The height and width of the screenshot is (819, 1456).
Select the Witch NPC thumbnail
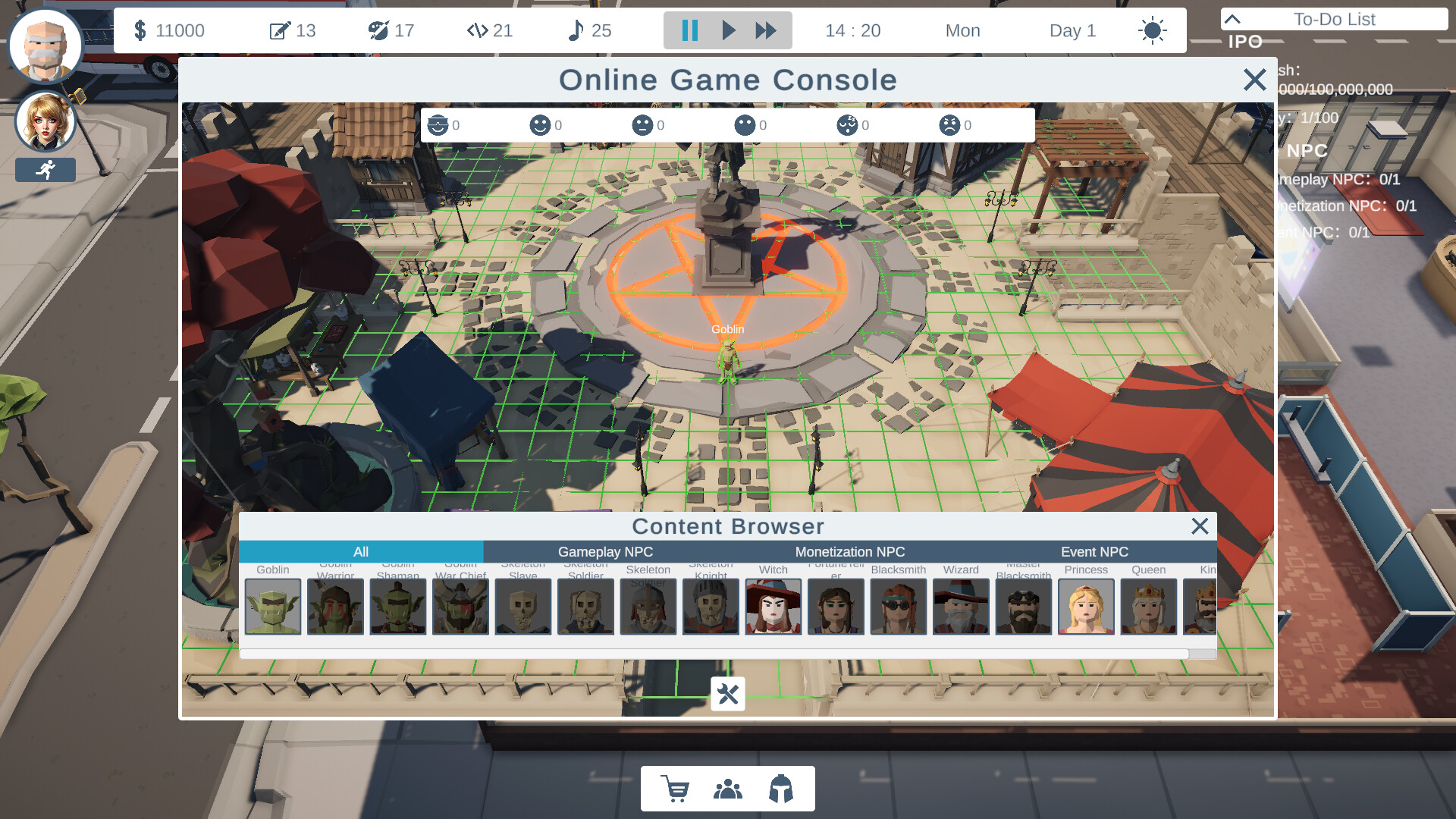(773, 607)
